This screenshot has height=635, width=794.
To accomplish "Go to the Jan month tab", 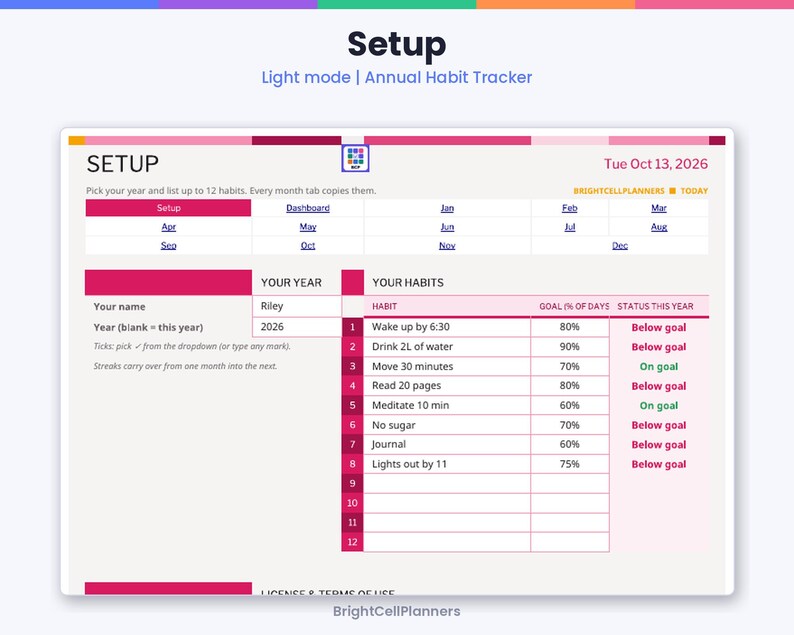I will pos(447,208).
